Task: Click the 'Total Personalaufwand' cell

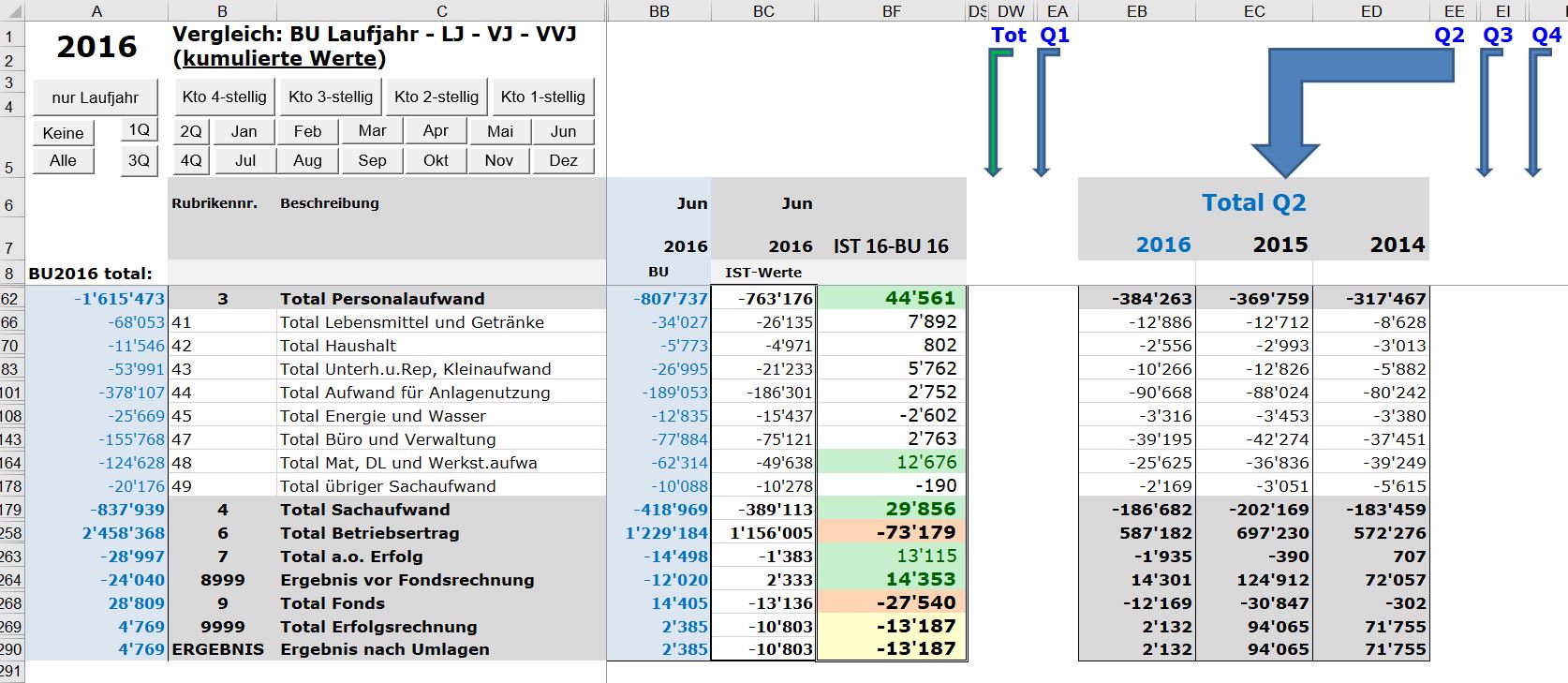Action: (x=382, y=299)
